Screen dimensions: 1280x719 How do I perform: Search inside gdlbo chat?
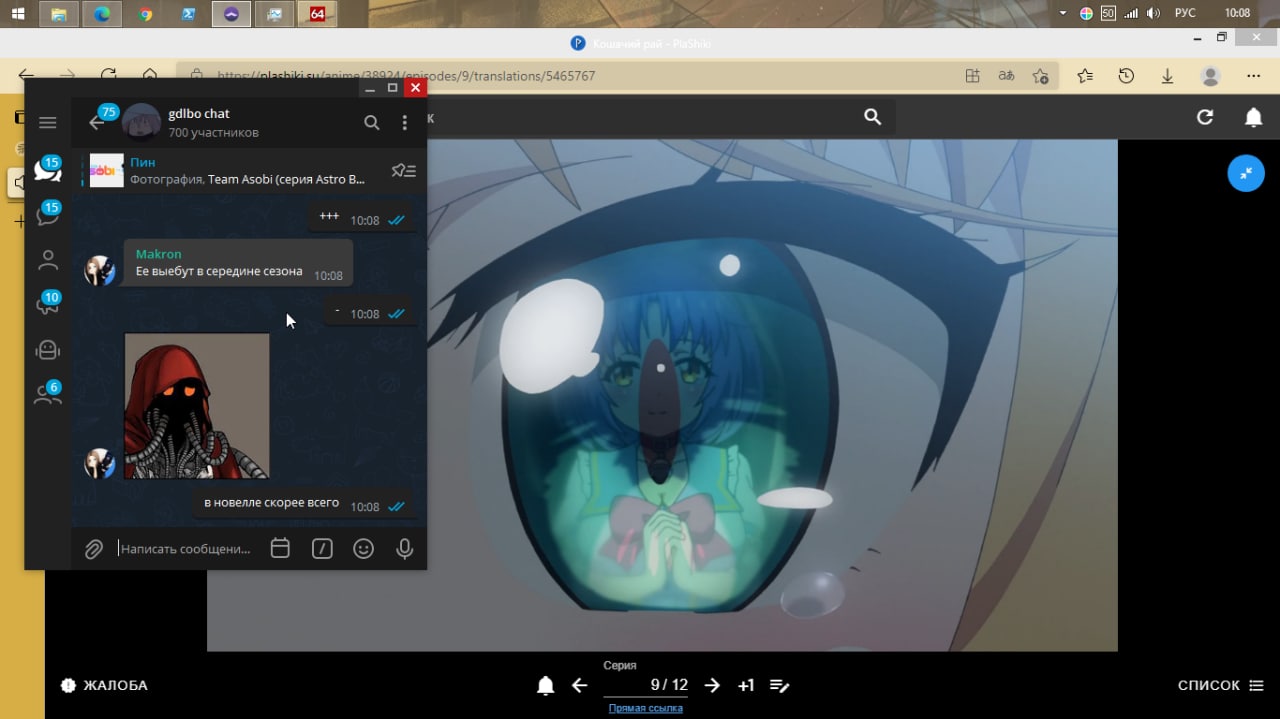371,122
